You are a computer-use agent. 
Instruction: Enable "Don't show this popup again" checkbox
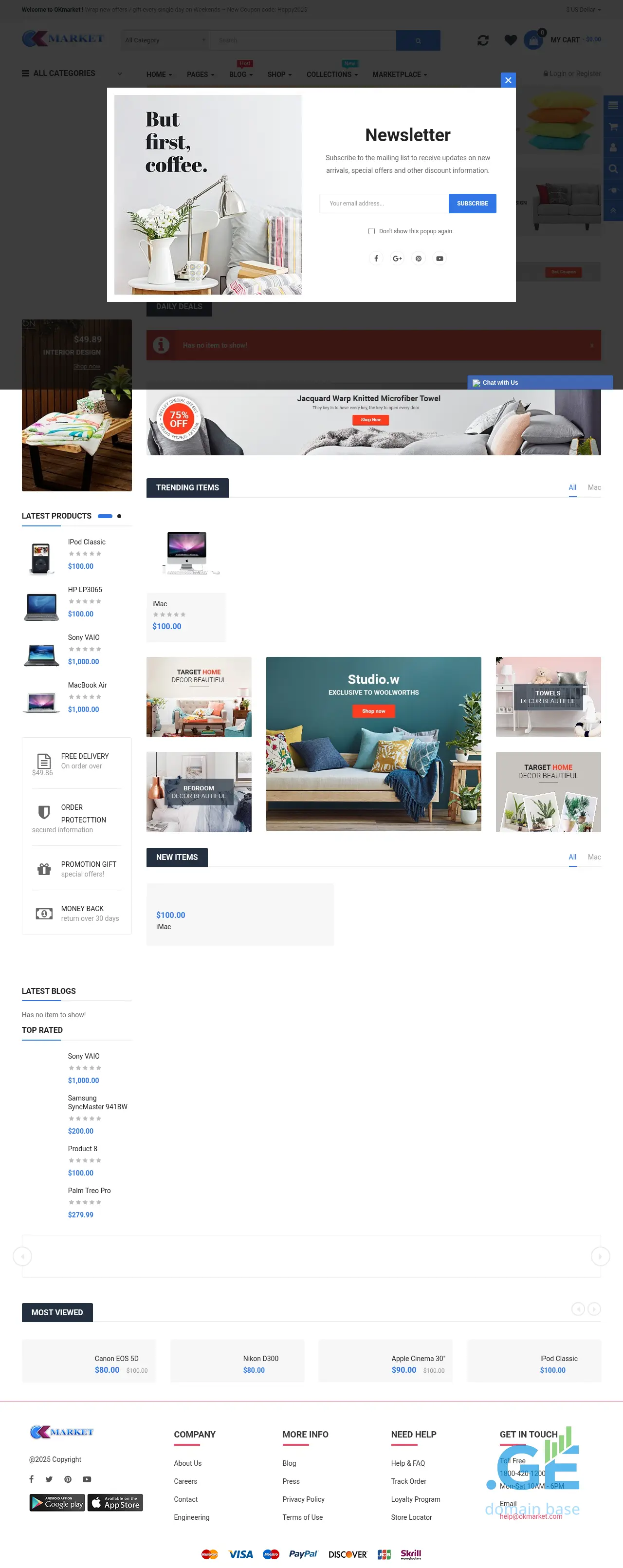(371, 231)
